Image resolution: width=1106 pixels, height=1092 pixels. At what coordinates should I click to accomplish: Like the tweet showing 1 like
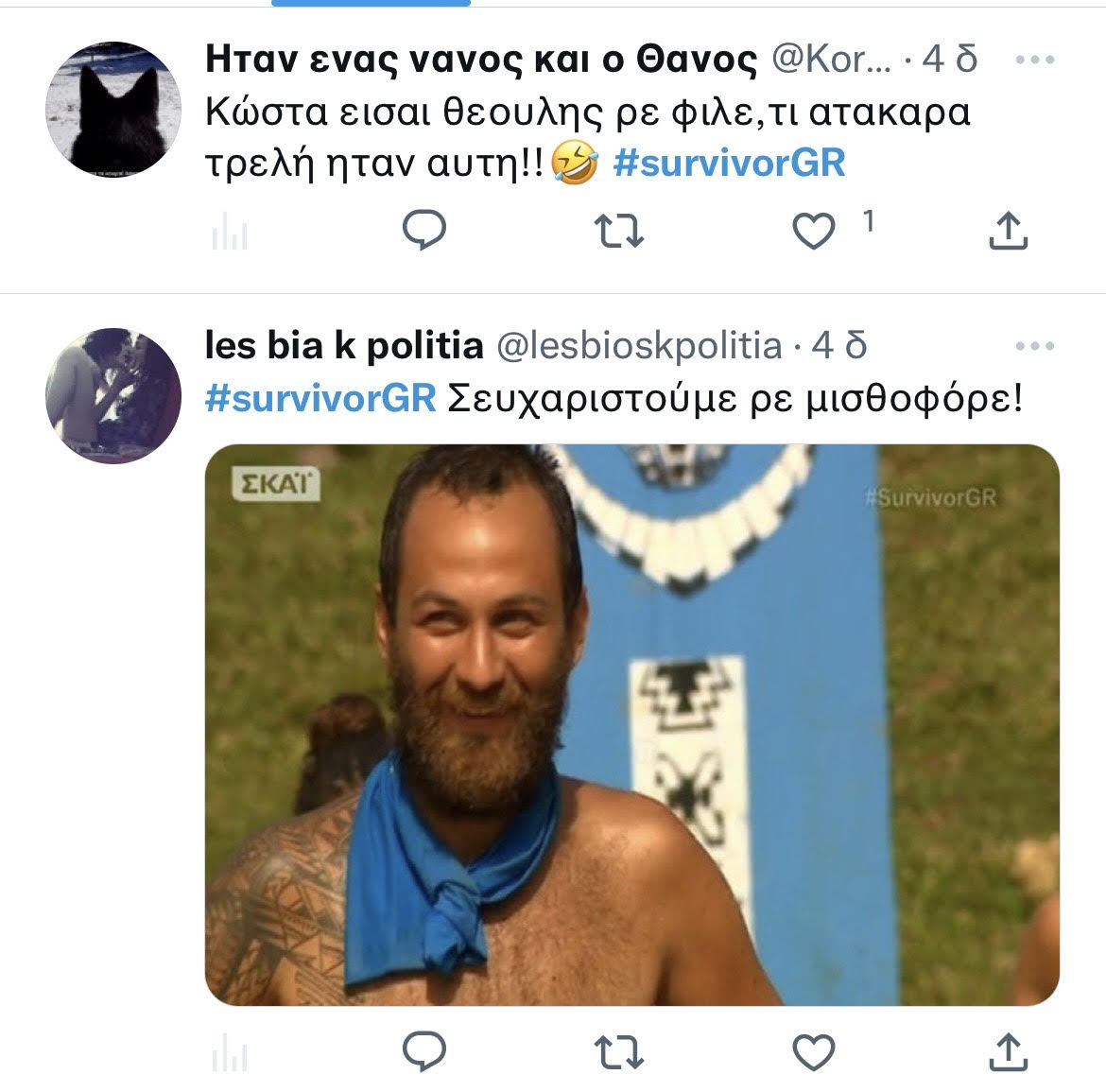(x=813, y=231)
